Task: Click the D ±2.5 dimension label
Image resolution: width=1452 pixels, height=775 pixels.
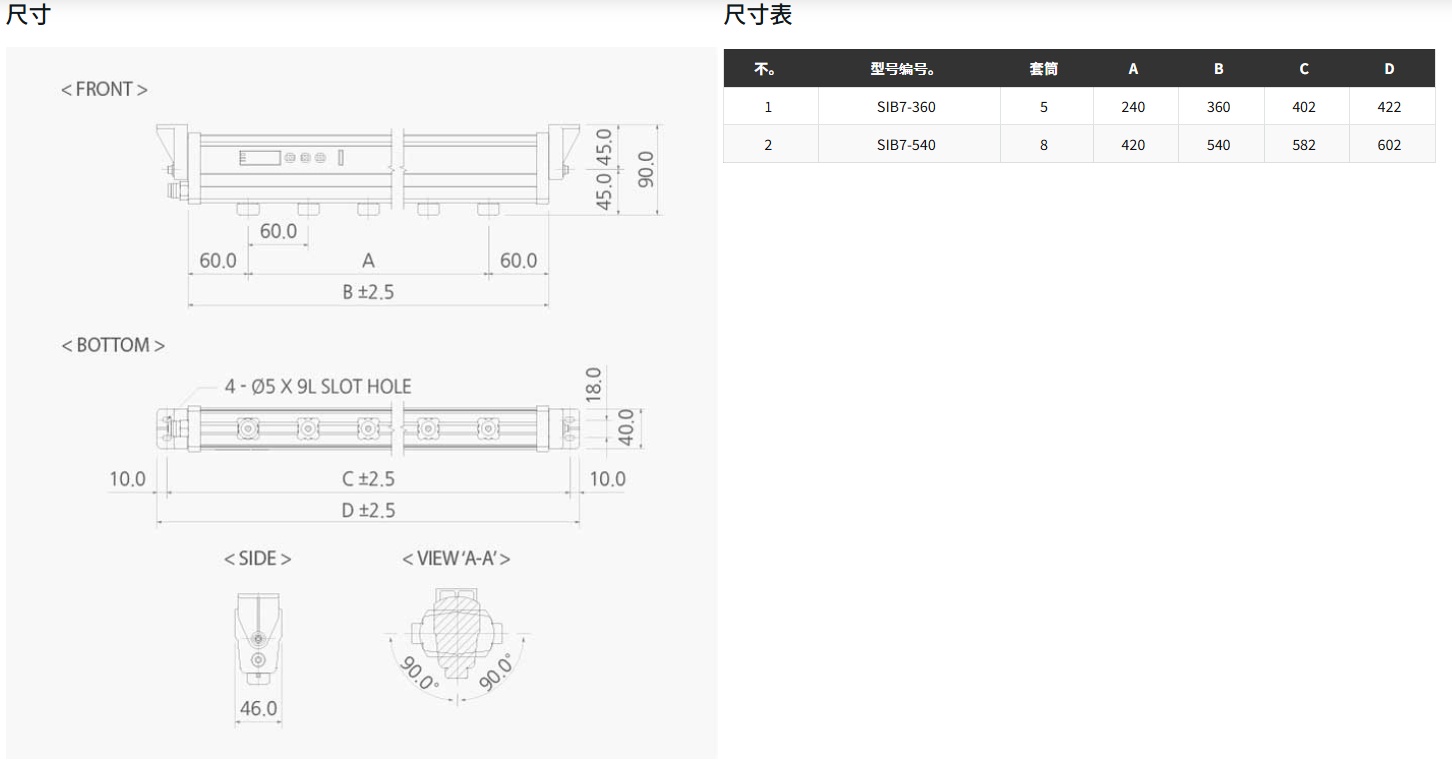Action: pos(368,510)
